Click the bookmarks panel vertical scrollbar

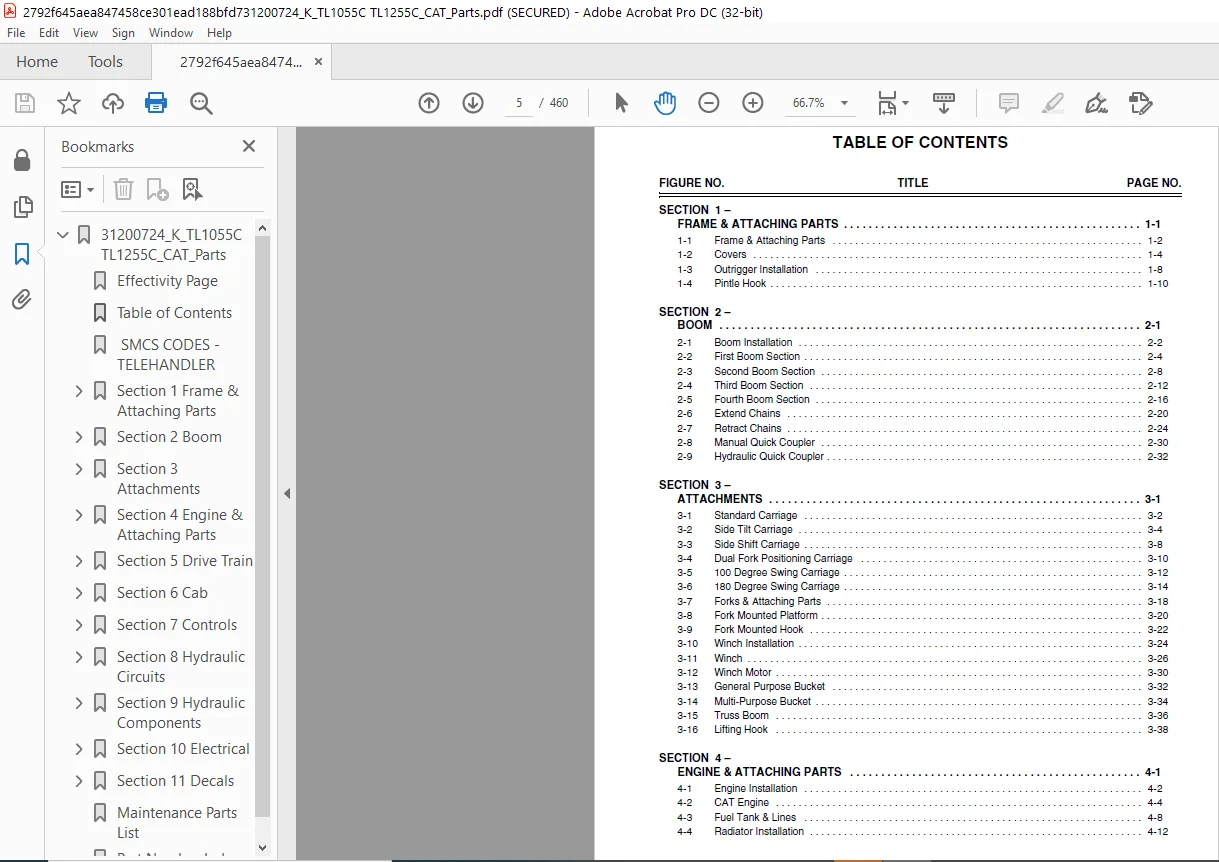click(x=263, y=525)
